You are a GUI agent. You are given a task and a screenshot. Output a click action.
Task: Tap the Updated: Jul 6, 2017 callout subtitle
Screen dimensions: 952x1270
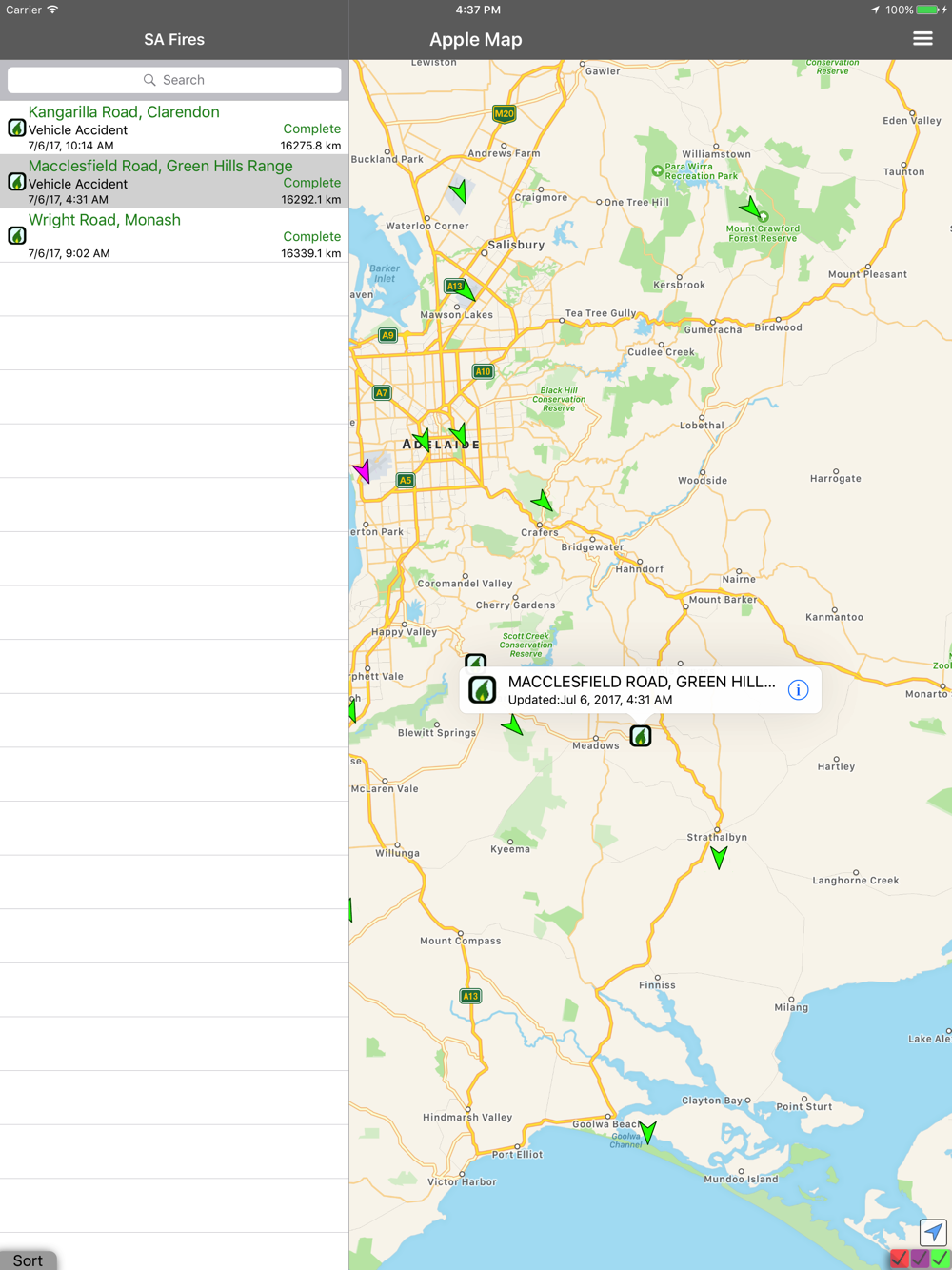(590, 700)
